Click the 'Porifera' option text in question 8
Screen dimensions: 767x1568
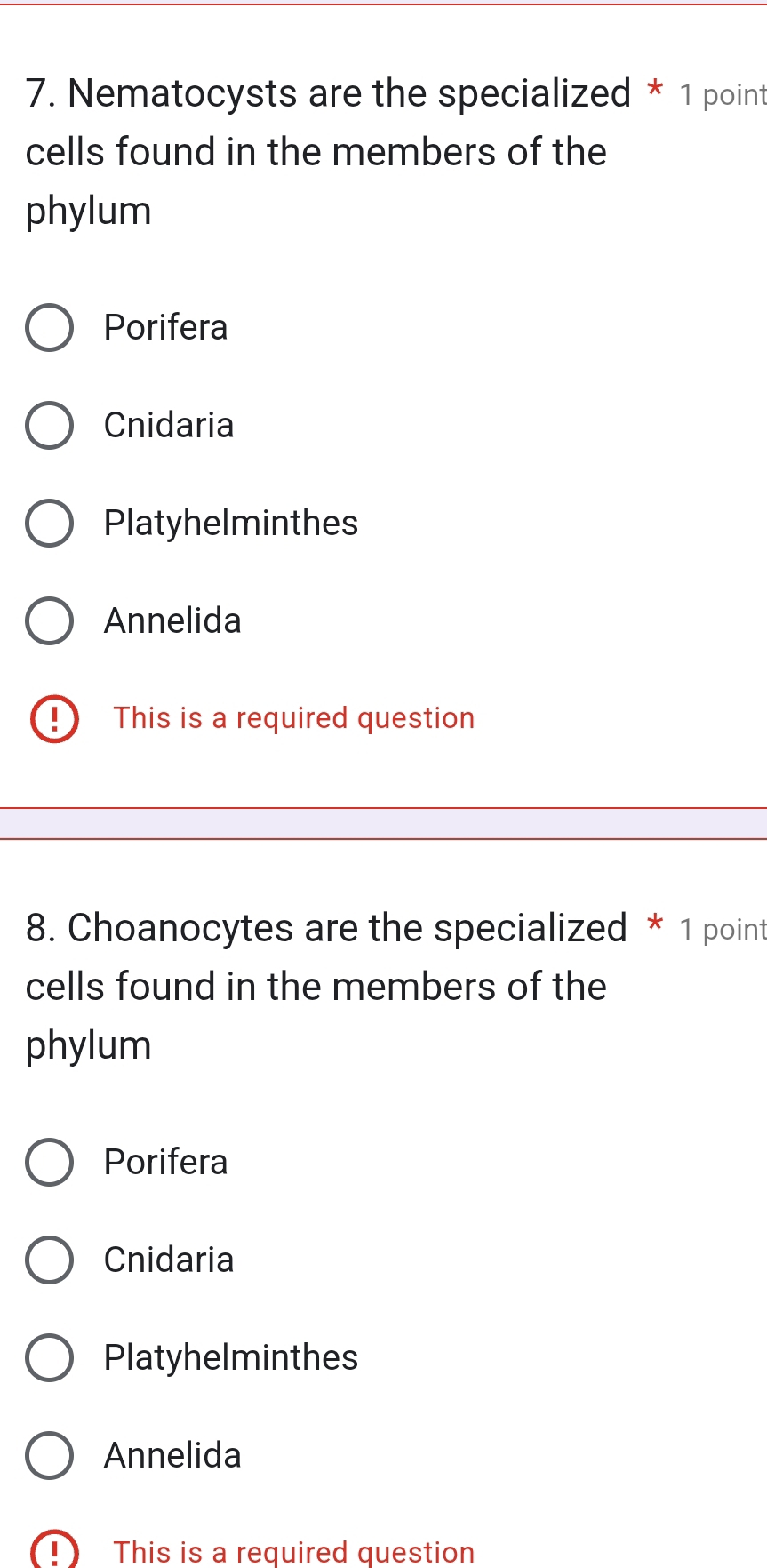[x=166, y=1163]
